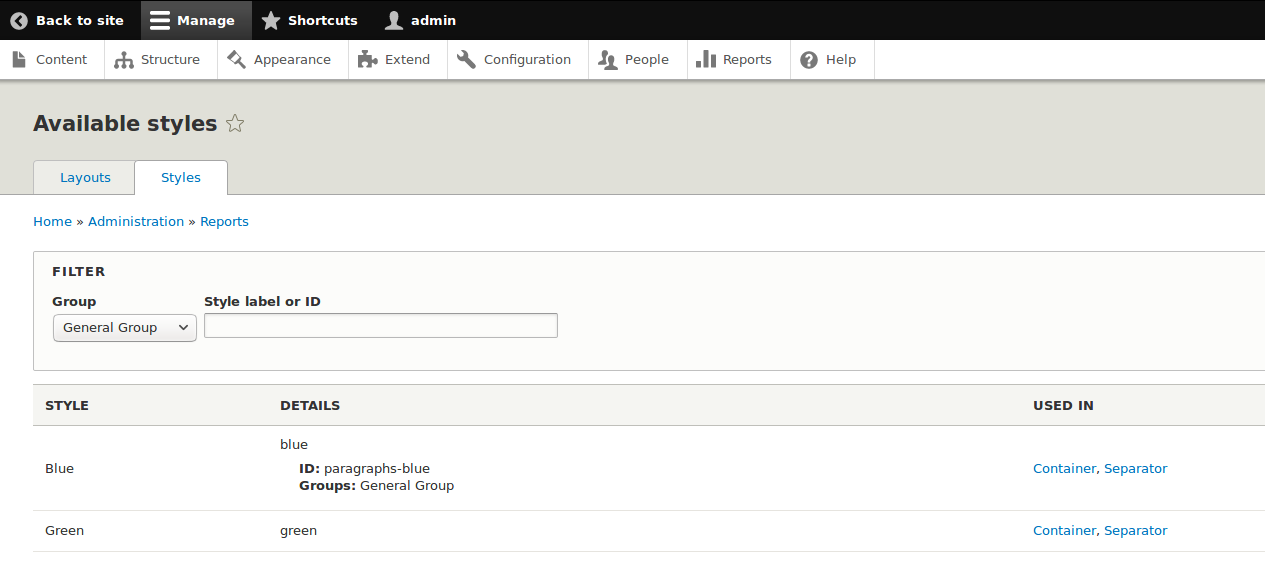Focus the Style label or ID field
Viewport: 1265px width, 587px height.
(x=381, y=325)
